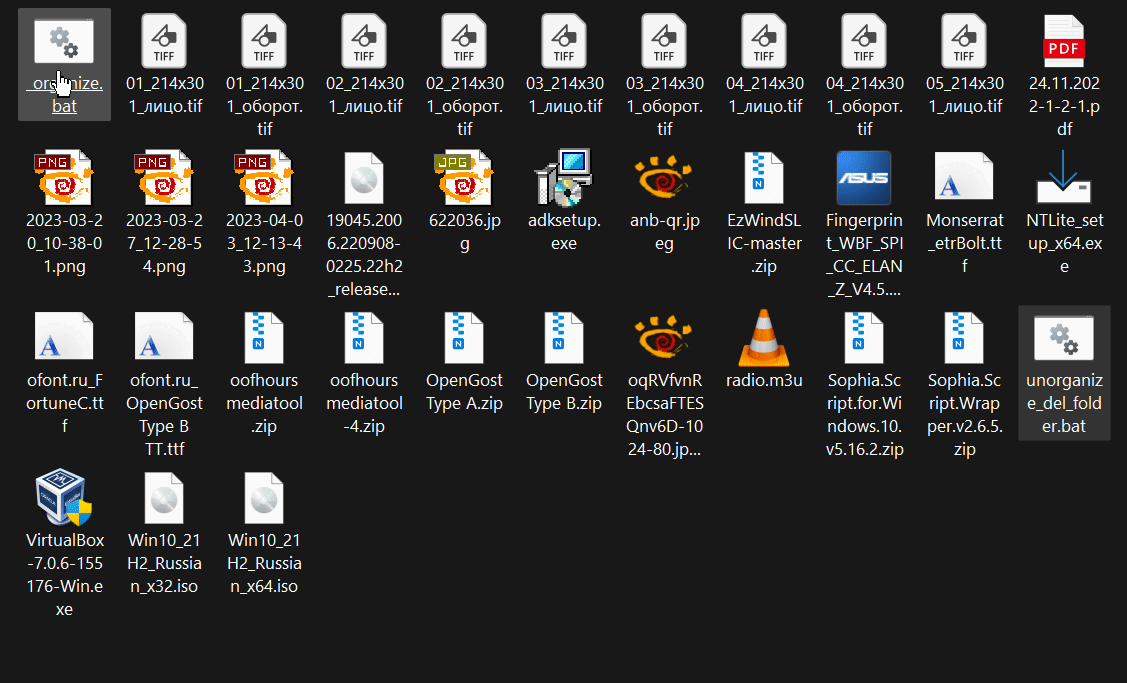Click the 01_214x301_лицо.tif file icon
Screen dimensions: 1127x683
pyautogui.click(x=164, y=42)
